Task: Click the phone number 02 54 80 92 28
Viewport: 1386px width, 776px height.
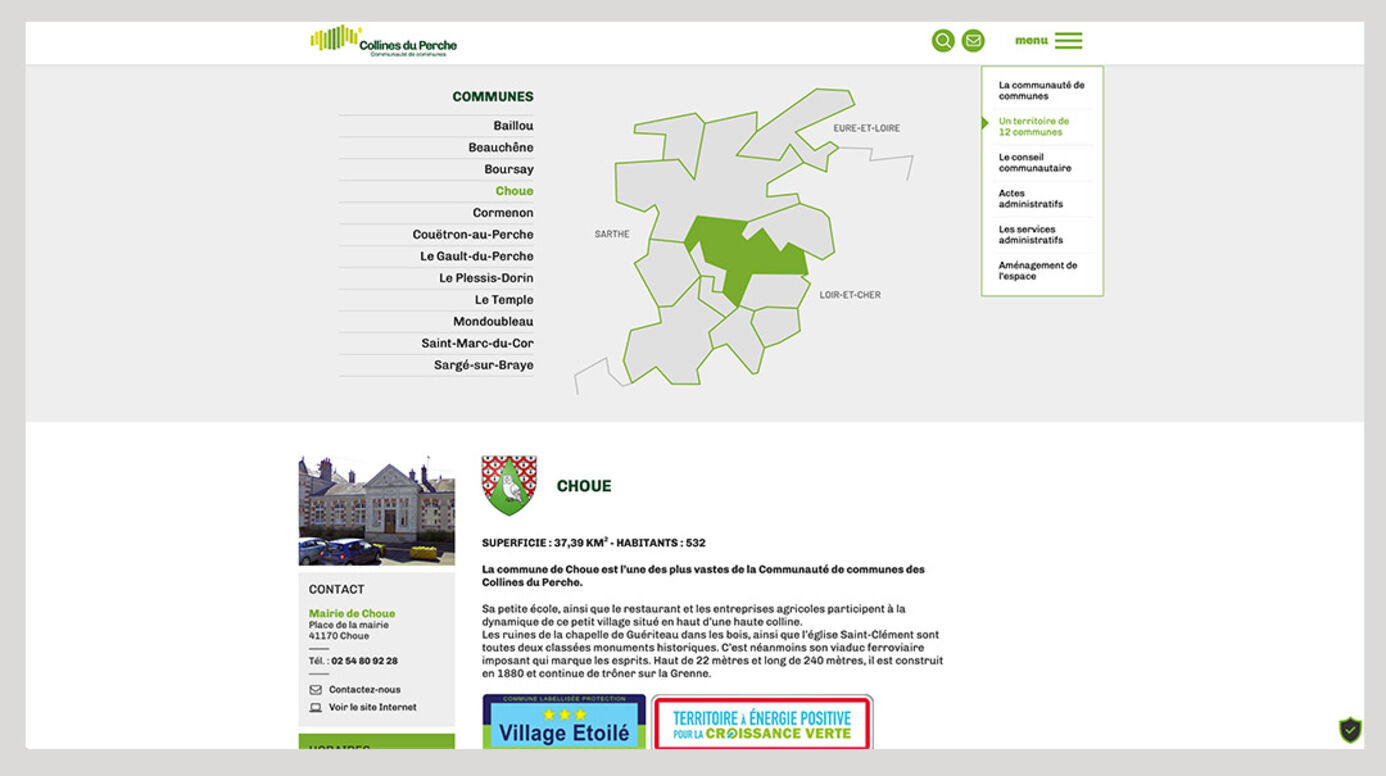Action: pyautogui.click(x=364, y=661)
